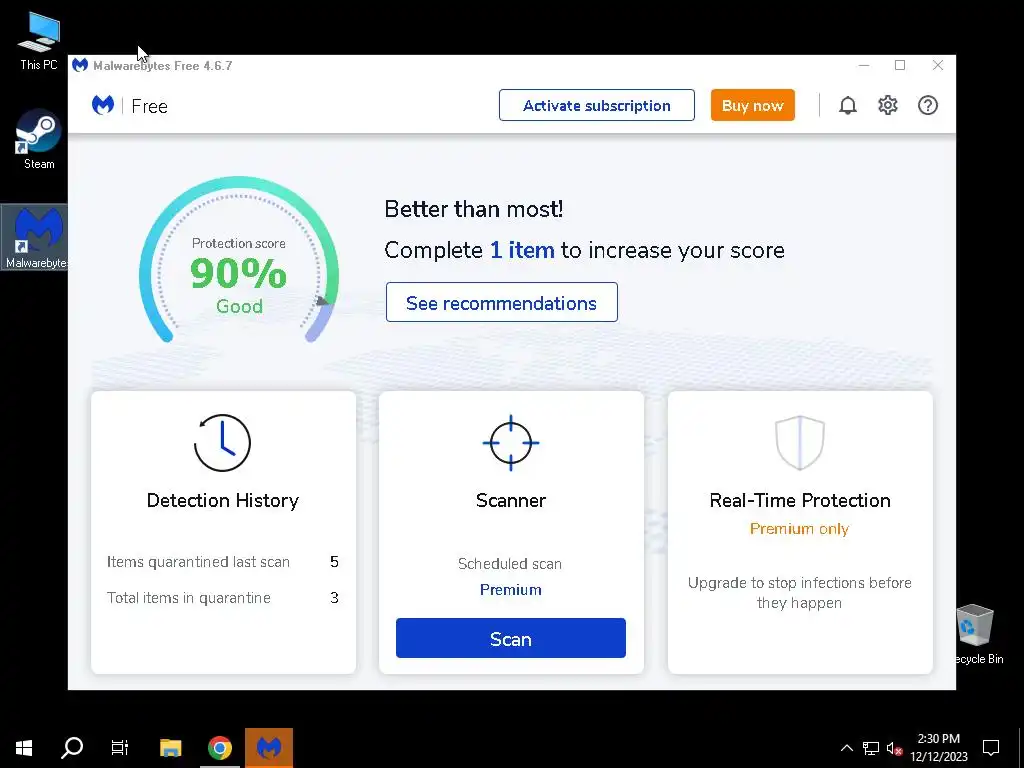Click Upgrade to stop infections text
The image size is (1024, 768).
coord(799,592)
